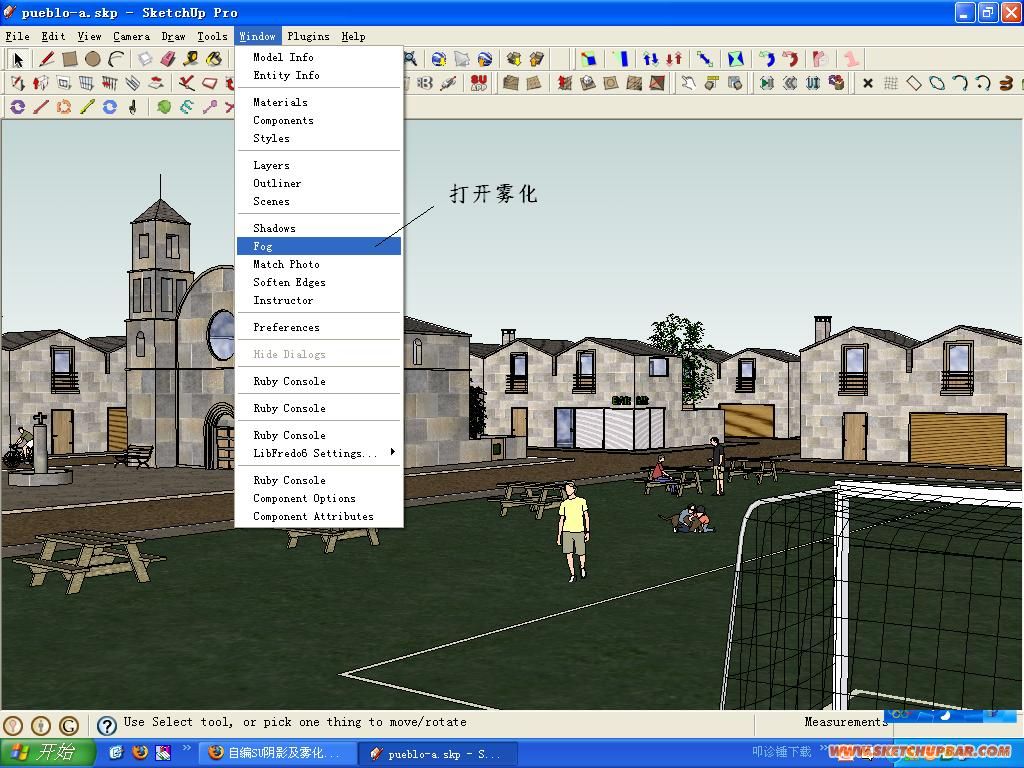Click the UI labeled toolbar icon
This screenshot has height=768, width=1024.
813,83
